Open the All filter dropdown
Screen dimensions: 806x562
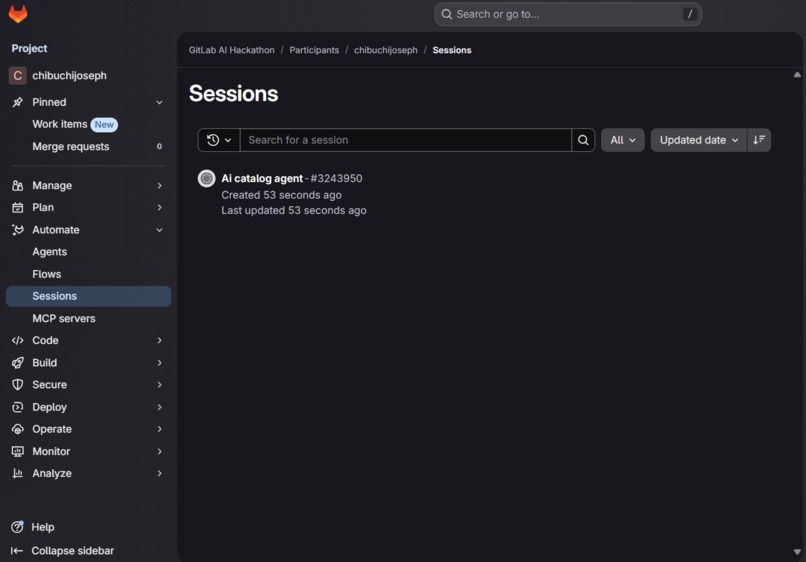622,140
